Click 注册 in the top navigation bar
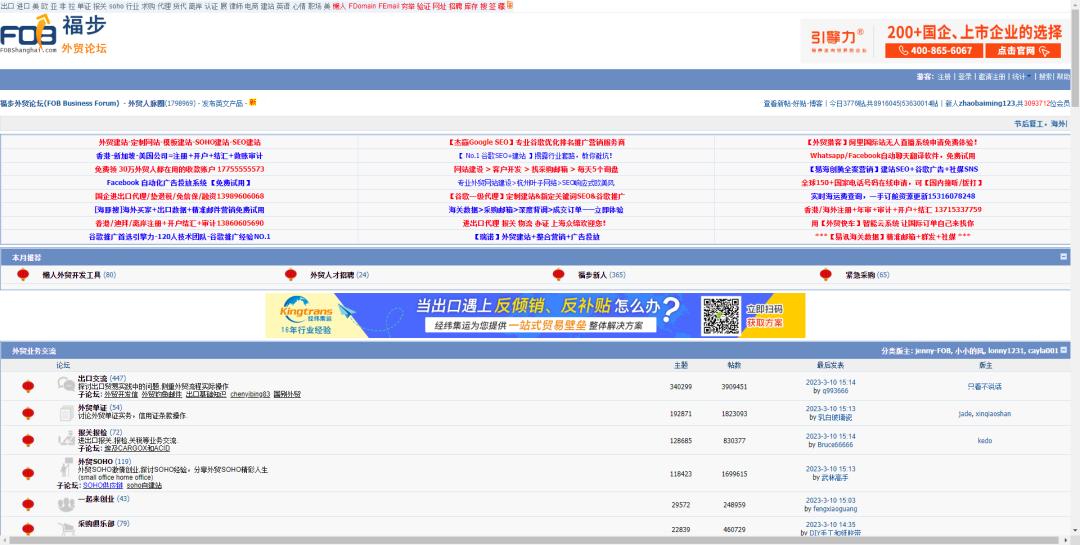 944,76
